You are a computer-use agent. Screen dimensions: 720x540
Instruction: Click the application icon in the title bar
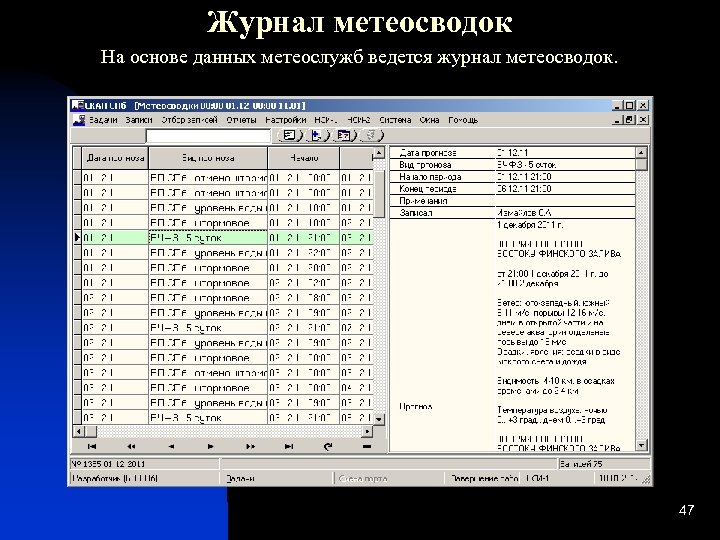77,106
